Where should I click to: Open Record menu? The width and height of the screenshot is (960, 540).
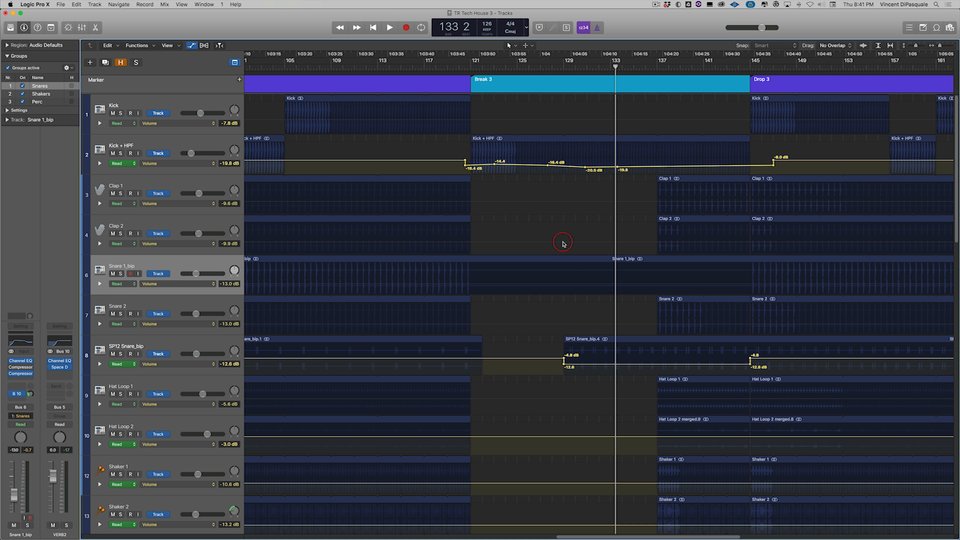click(x=144, y=4)
